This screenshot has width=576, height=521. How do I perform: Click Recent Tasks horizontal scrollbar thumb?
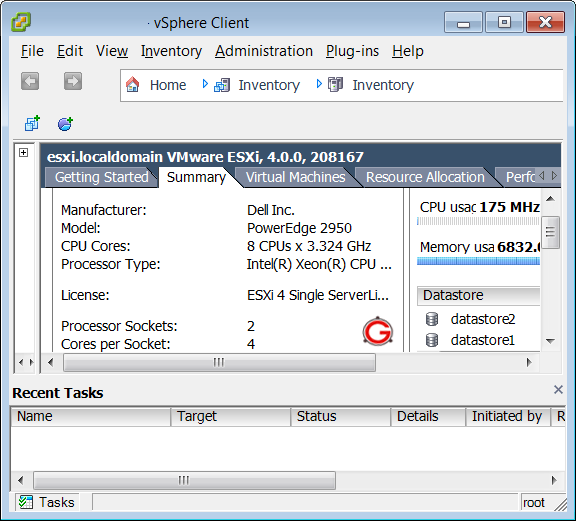tap(184, 480)
